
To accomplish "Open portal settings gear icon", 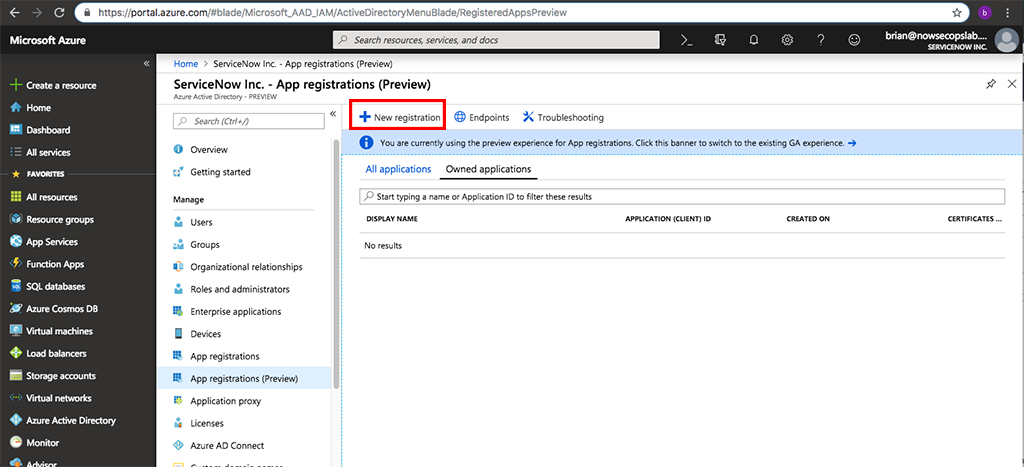I will coord(788,40).
